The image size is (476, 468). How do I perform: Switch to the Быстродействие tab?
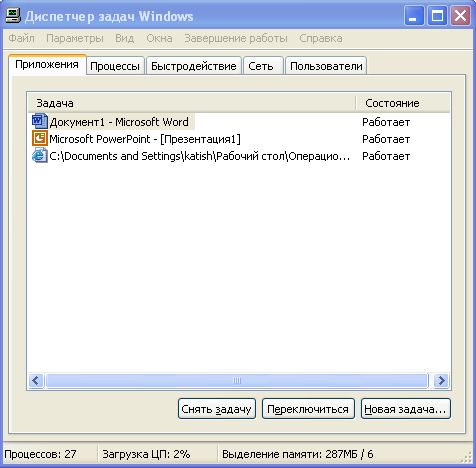click(x=194, y=66)
